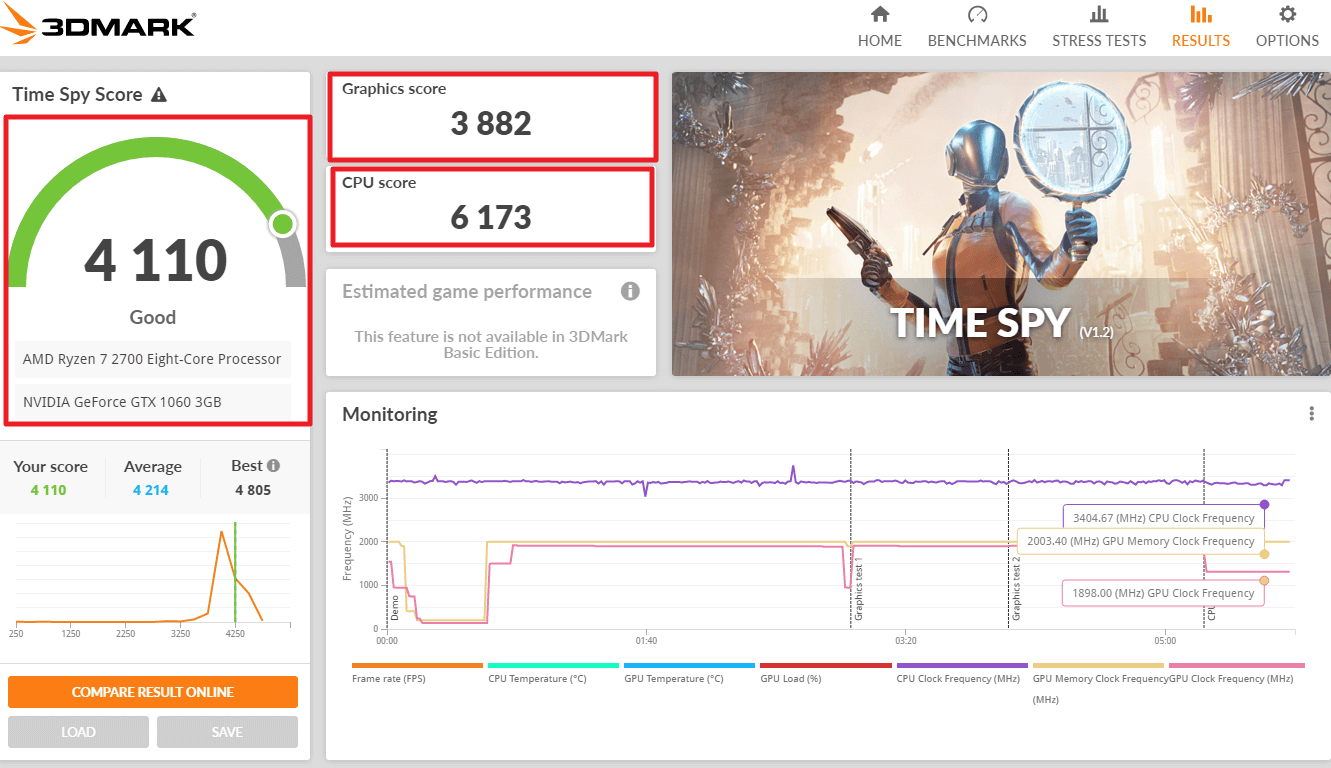Click the Best score 4 805
This screenshot has width=1331, height=768.
pos(253,490)
